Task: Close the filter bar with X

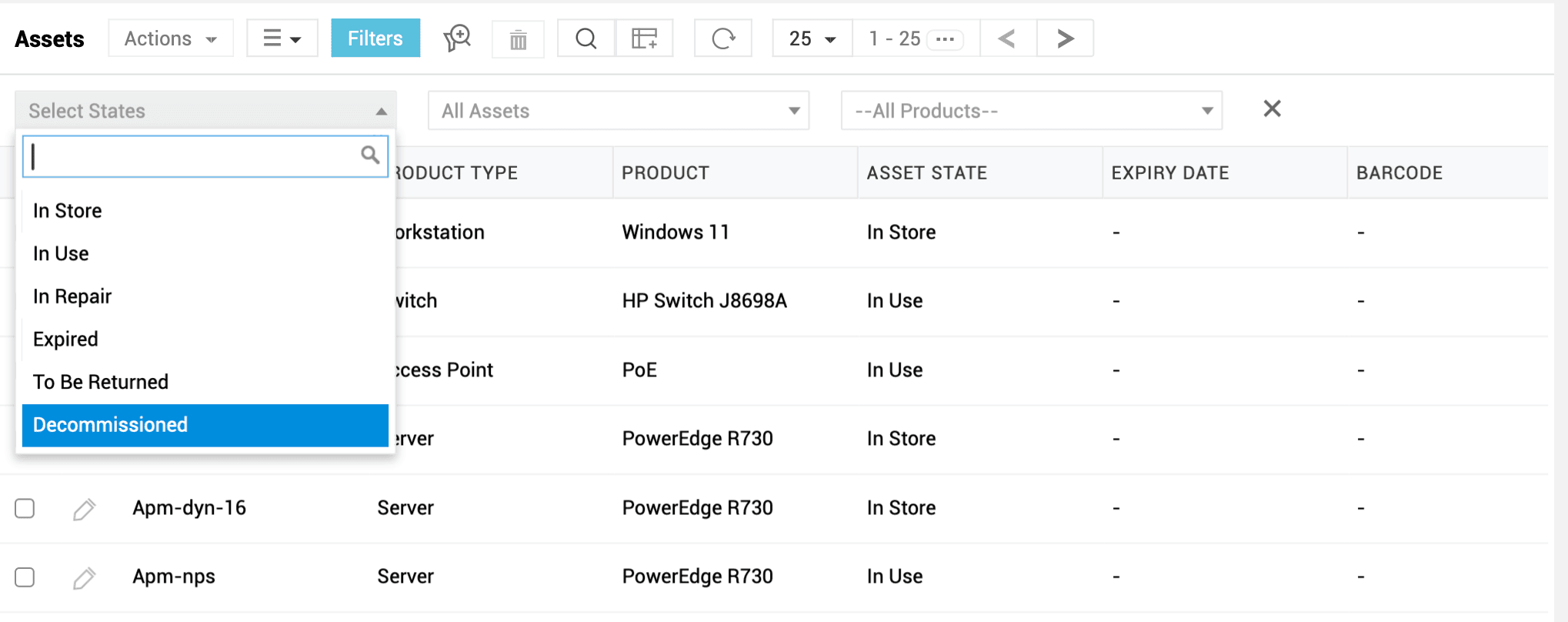Action: pyautogui.click(x=1272, y=109)
